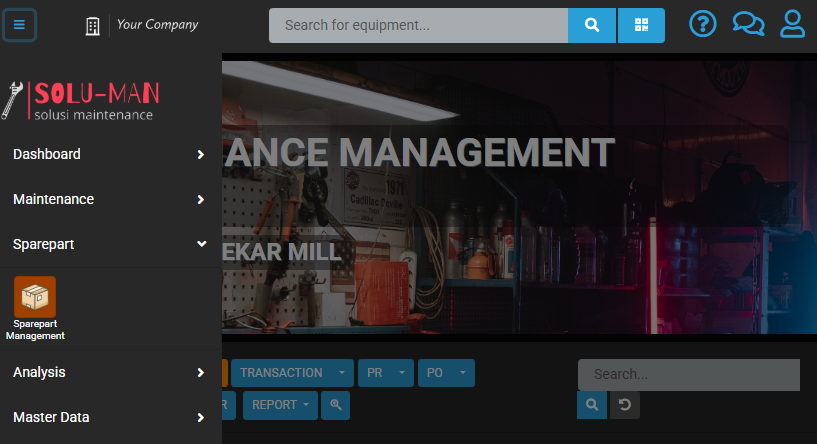Click the hamburger menu toggle button
The height and width of the screenshot is (444, 817).
click(x=20, y=25)
